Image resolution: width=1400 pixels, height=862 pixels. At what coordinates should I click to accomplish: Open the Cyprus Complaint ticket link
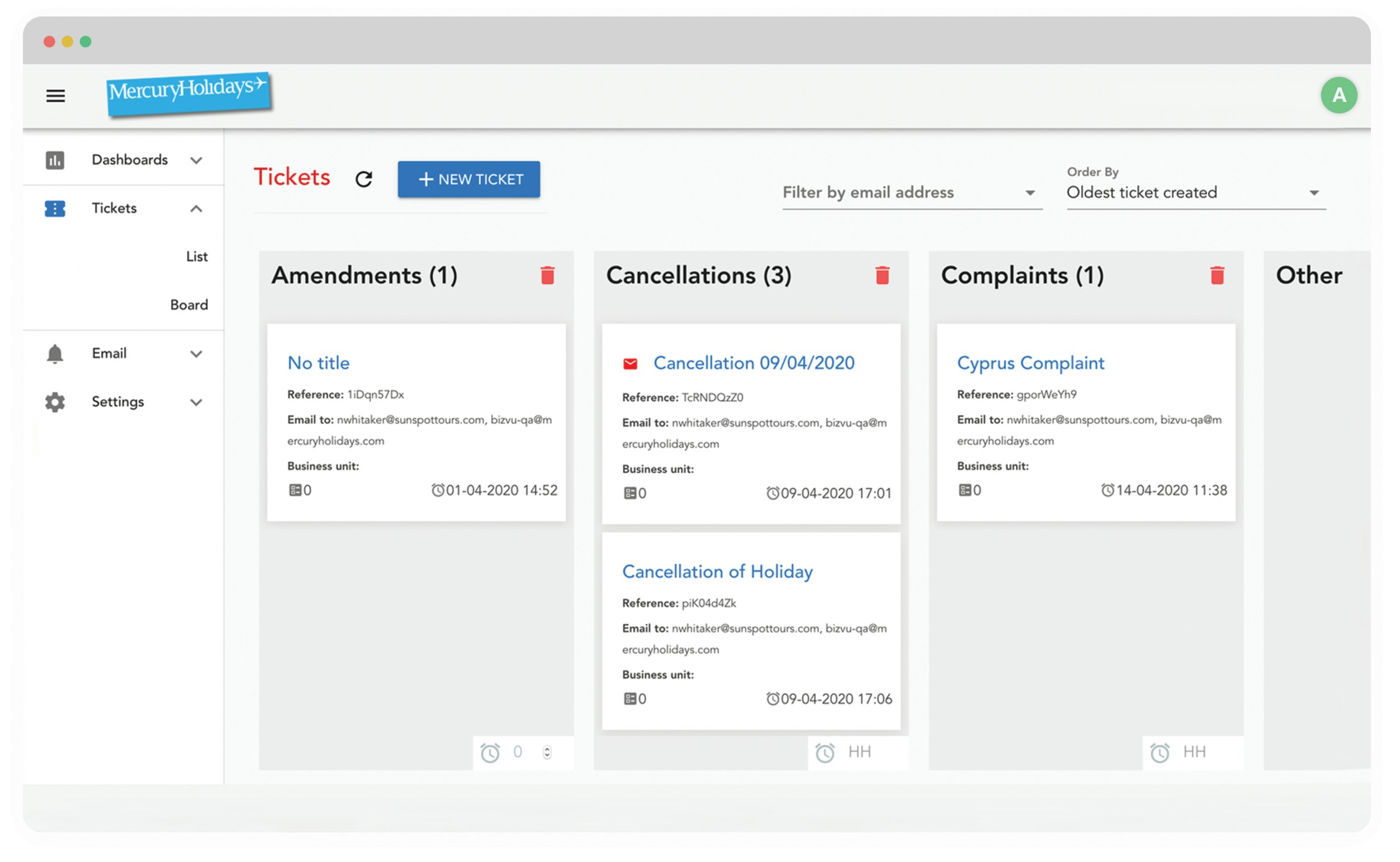pyautogui.click(x=1030, y=363)
